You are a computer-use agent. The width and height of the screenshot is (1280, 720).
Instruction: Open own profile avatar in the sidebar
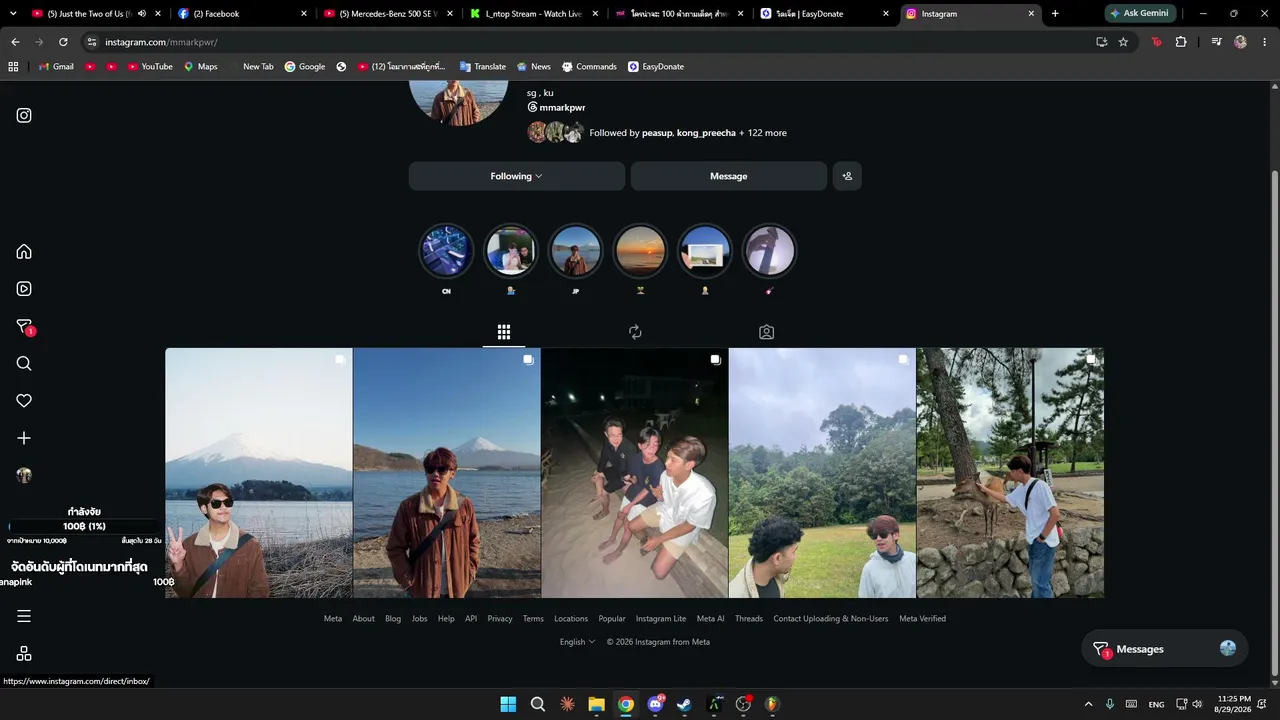click(24, 475)
